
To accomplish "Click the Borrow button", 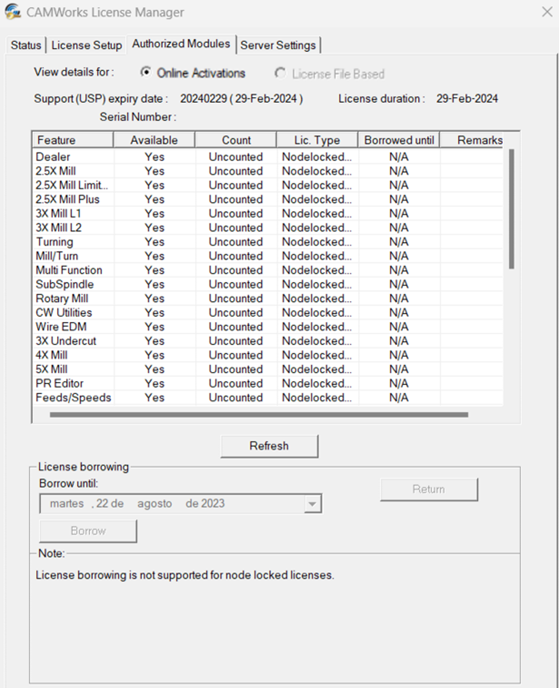I will click(88, 531).
